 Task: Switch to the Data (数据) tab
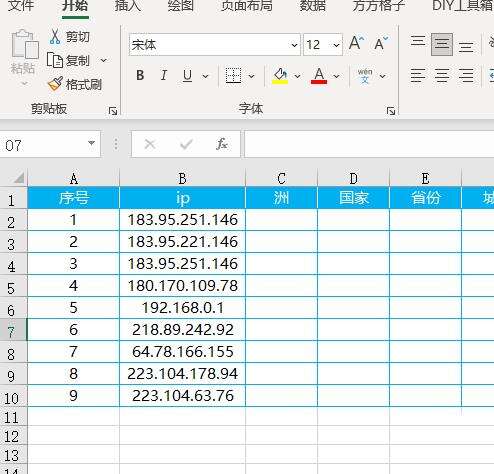click(312, 6)
